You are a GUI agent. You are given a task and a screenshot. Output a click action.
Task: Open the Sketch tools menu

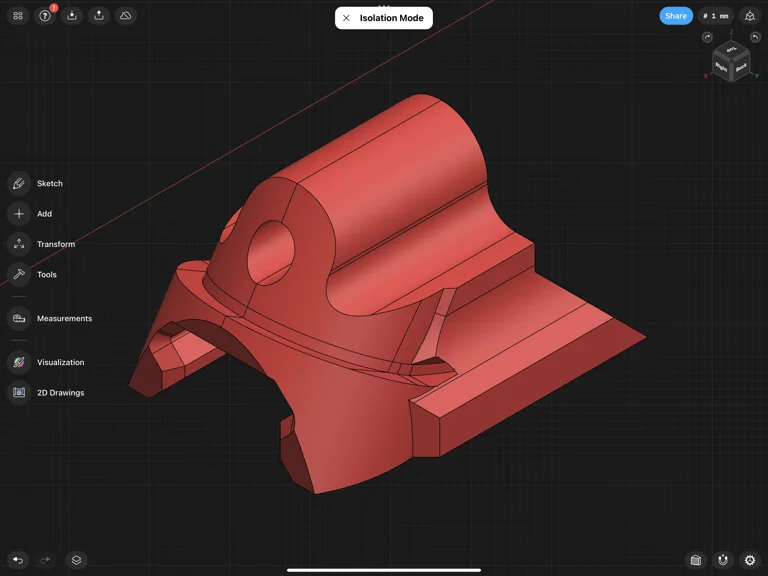coord(19,183)
